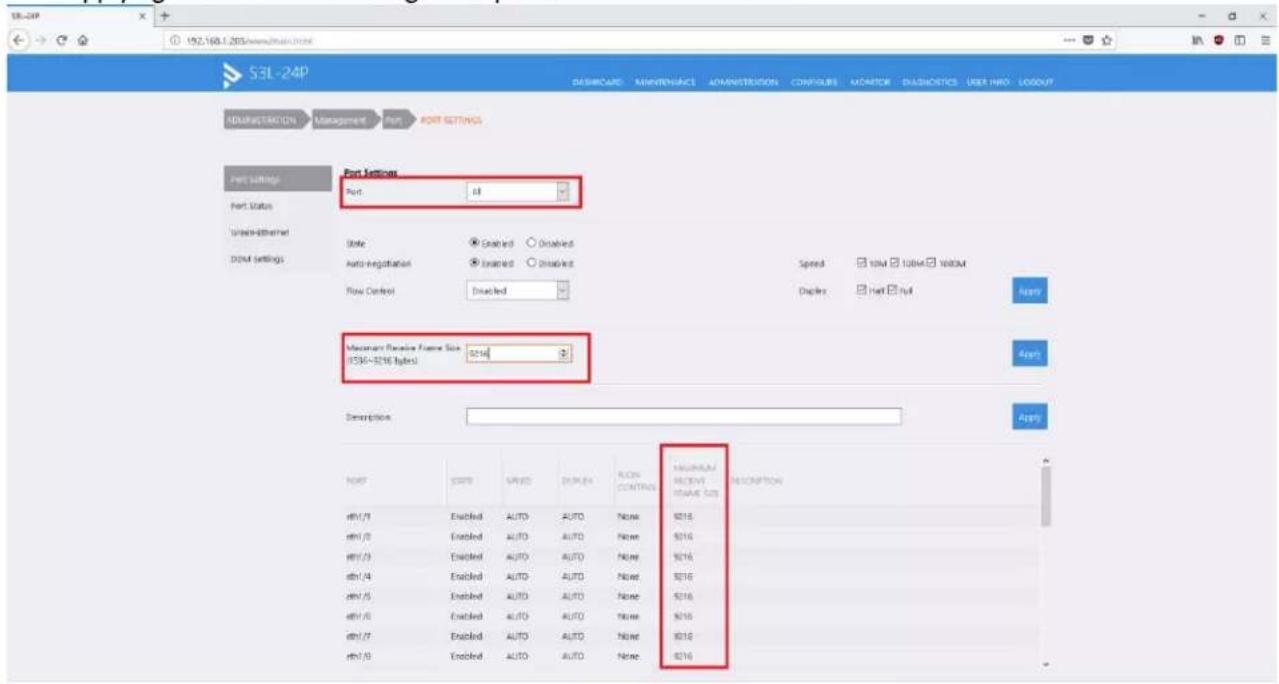
Task: Toggle the 10M speed checkbox
Action: click(x=863, y=263)
